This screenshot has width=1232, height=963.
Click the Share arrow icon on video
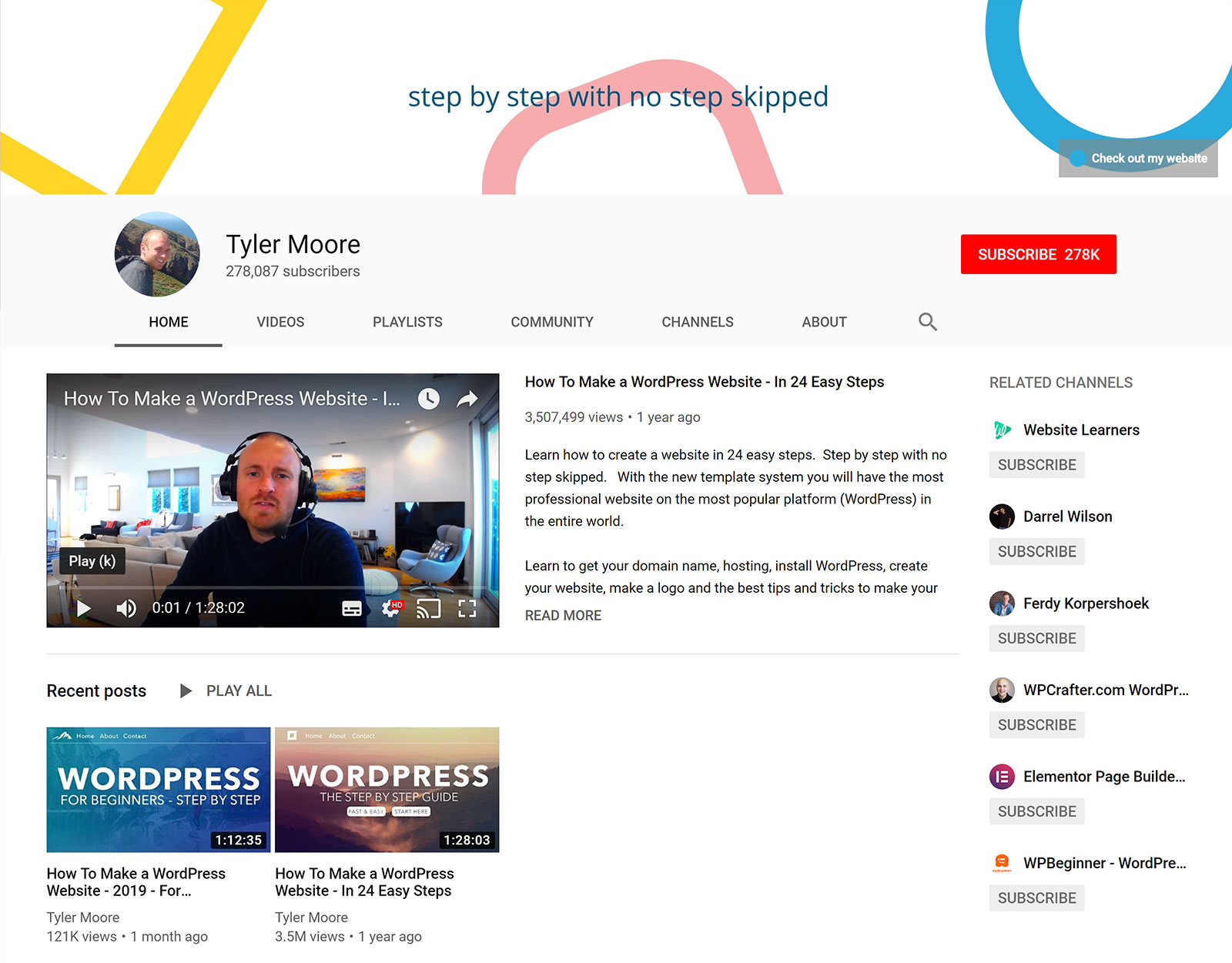click(467, 398)
